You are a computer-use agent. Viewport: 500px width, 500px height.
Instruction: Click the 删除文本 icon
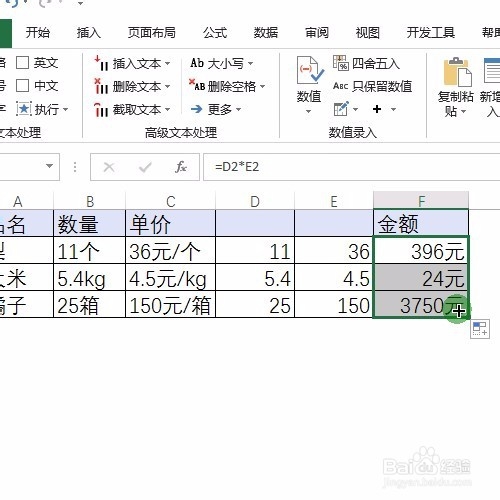click(101, 86)
